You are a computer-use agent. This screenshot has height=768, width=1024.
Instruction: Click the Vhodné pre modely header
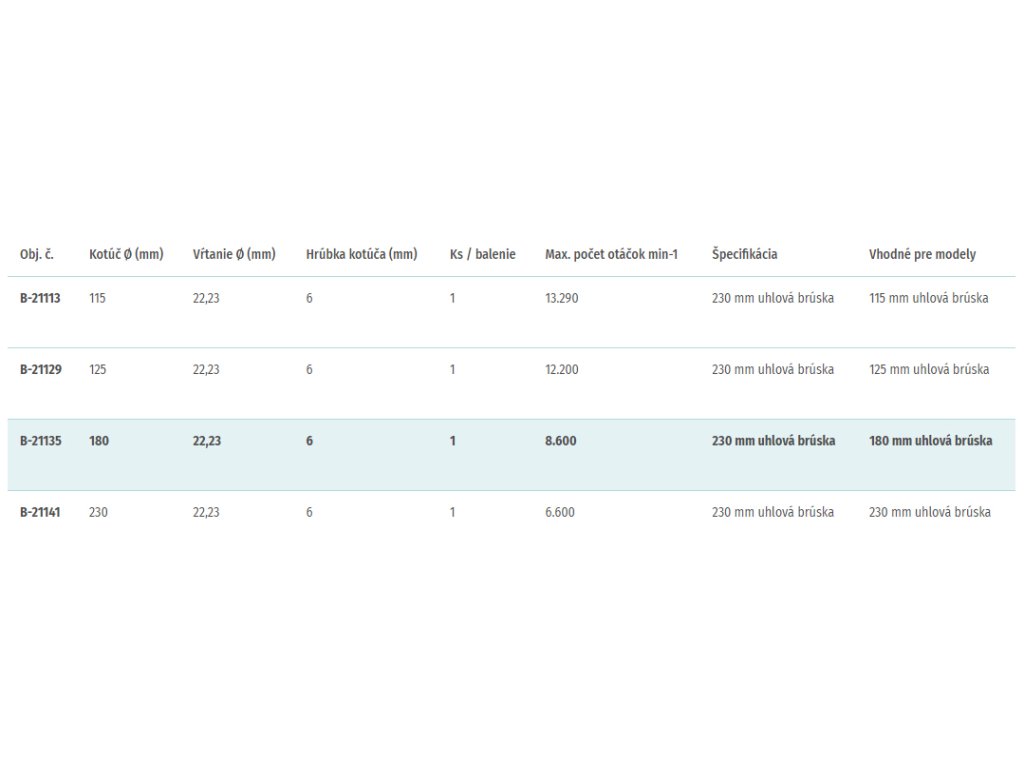(922, 254)
